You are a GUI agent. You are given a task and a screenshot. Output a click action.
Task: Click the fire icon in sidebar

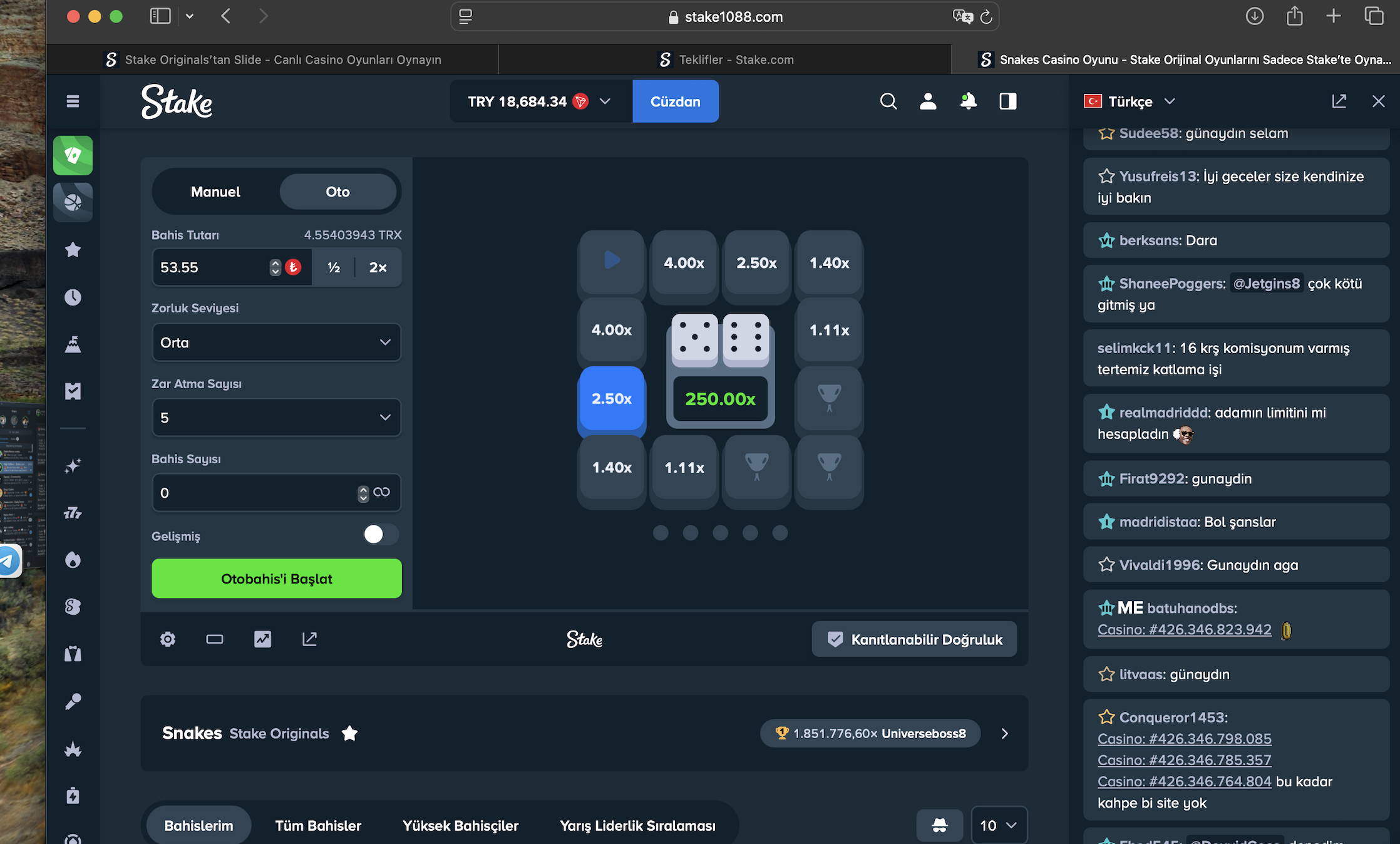73,560
